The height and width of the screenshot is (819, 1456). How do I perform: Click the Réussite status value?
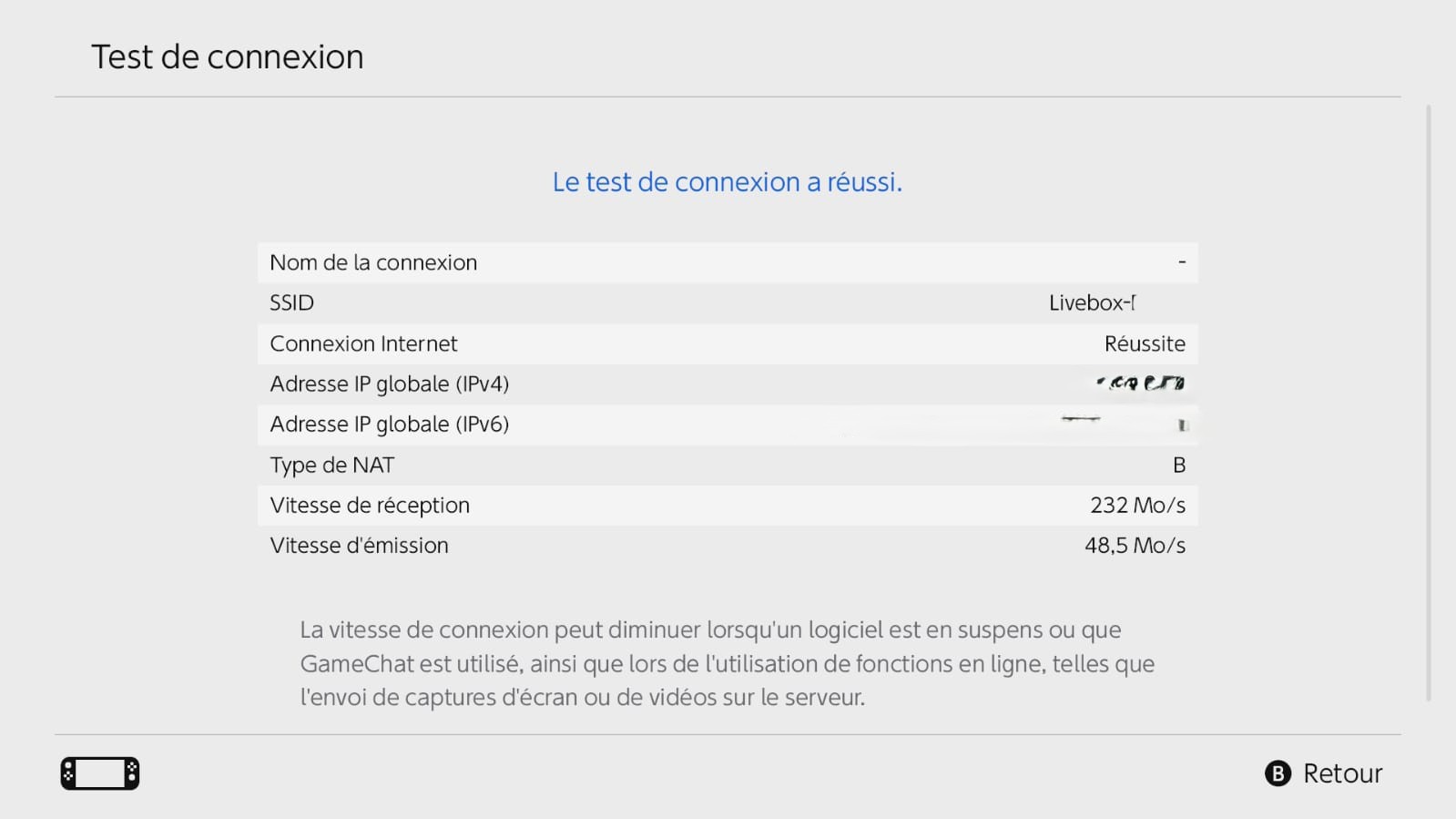point(1145,343)
